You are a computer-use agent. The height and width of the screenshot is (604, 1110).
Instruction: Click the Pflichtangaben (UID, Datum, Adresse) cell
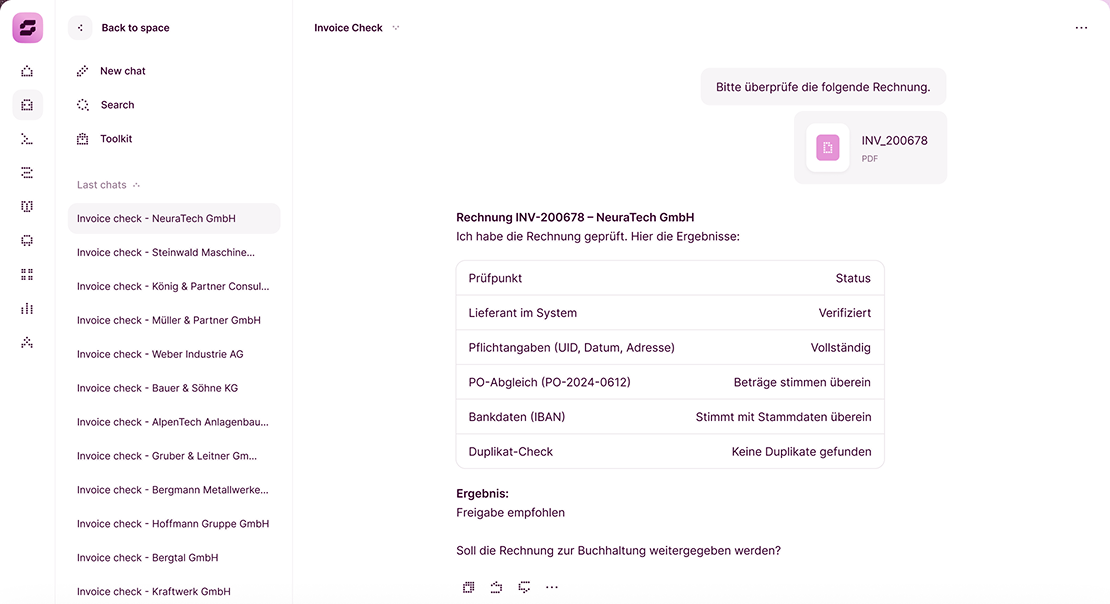(571, 348)
